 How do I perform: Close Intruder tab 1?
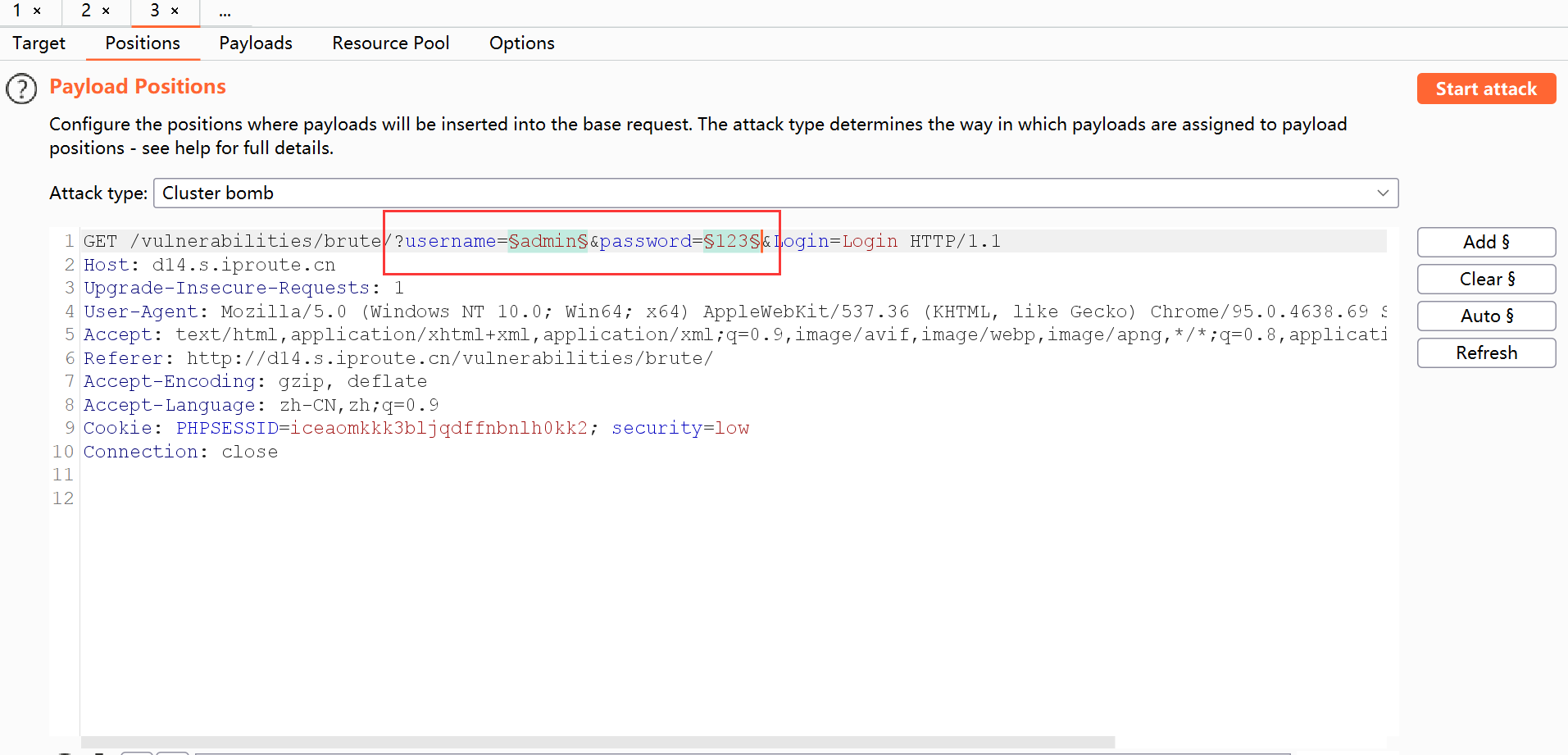click(37, 11)
